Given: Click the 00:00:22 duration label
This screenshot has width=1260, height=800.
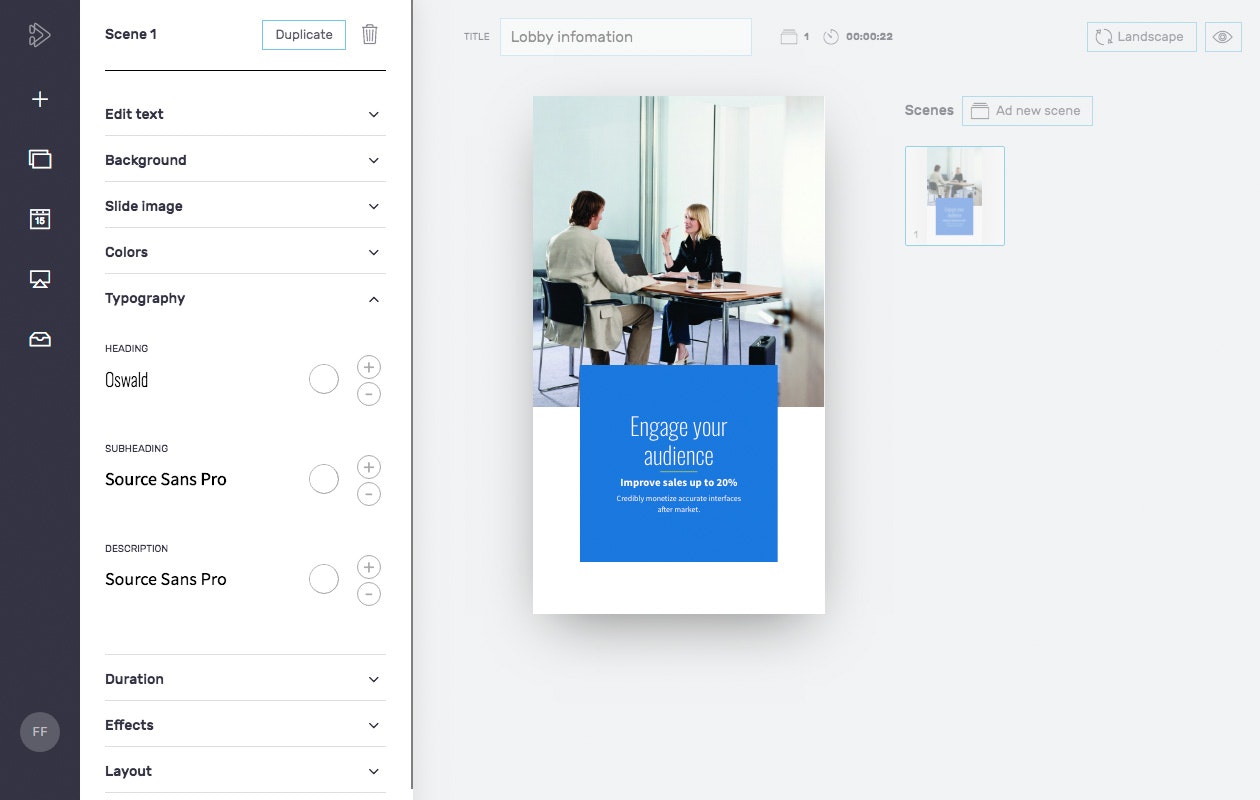Looking at the screenshot, I should [x=869, y=37].
